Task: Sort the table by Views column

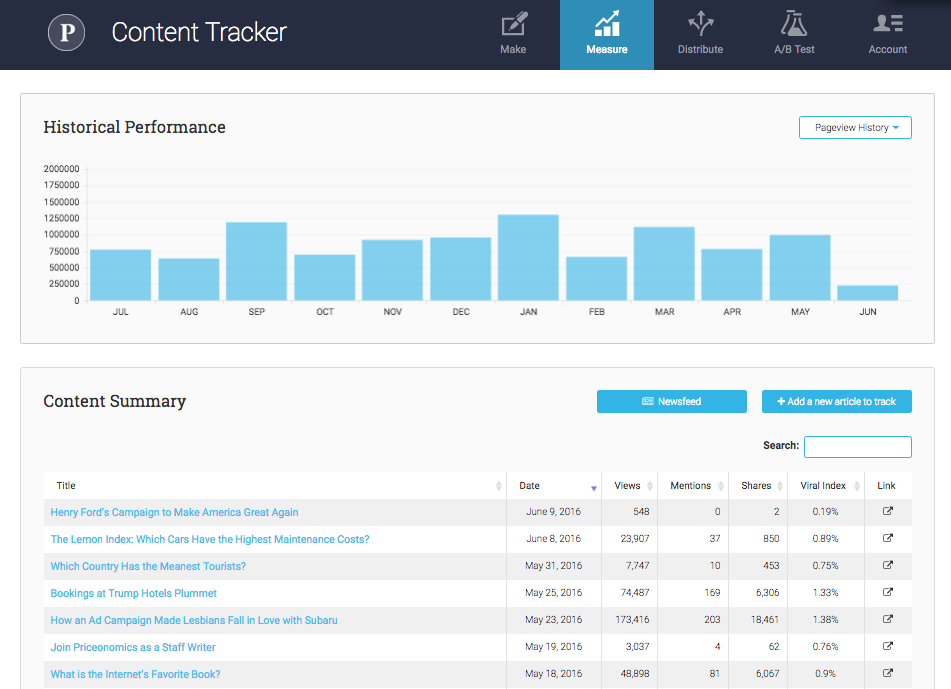Action: [x=628, y=485]
